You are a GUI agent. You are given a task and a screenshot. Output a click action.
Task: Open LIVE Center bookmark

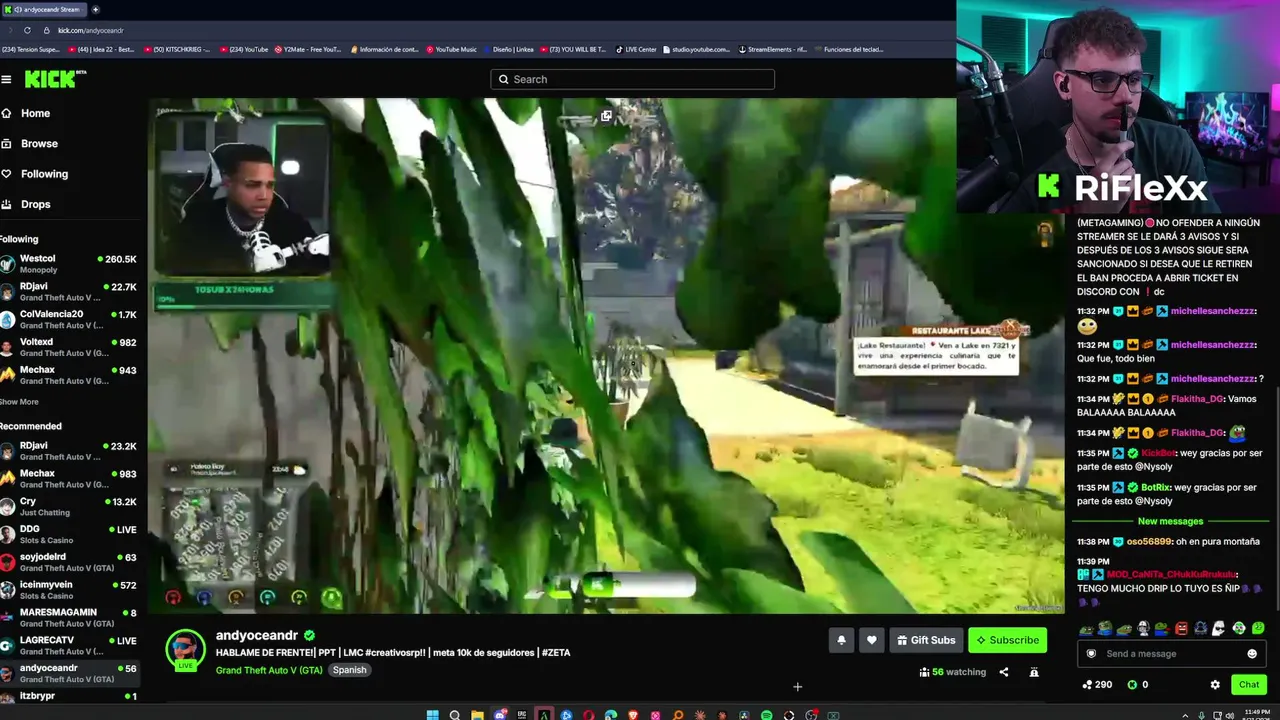pyautogui.click(x=636, y=49)
